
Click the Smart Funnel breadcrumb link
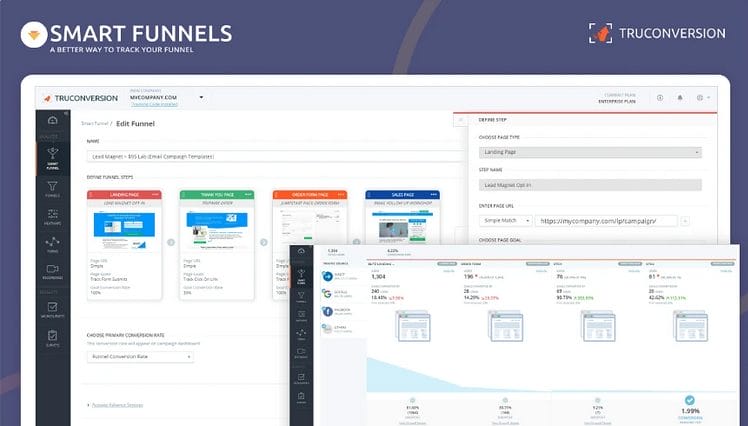coord(94,122)
